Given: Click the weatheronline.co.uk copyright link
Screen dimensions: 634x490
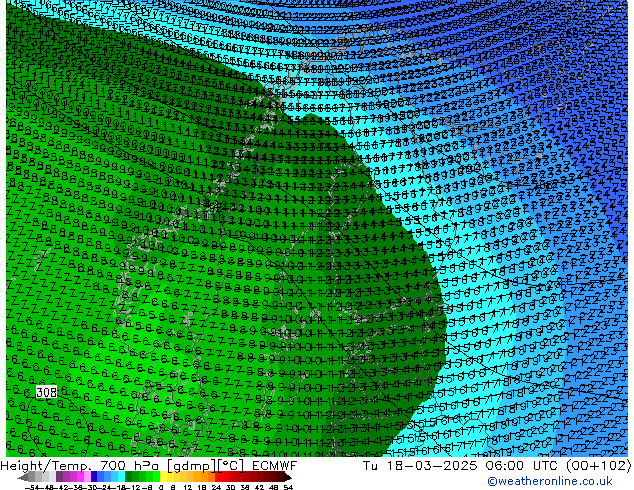Looking at the screenshot, I should (x=549, y=481).
